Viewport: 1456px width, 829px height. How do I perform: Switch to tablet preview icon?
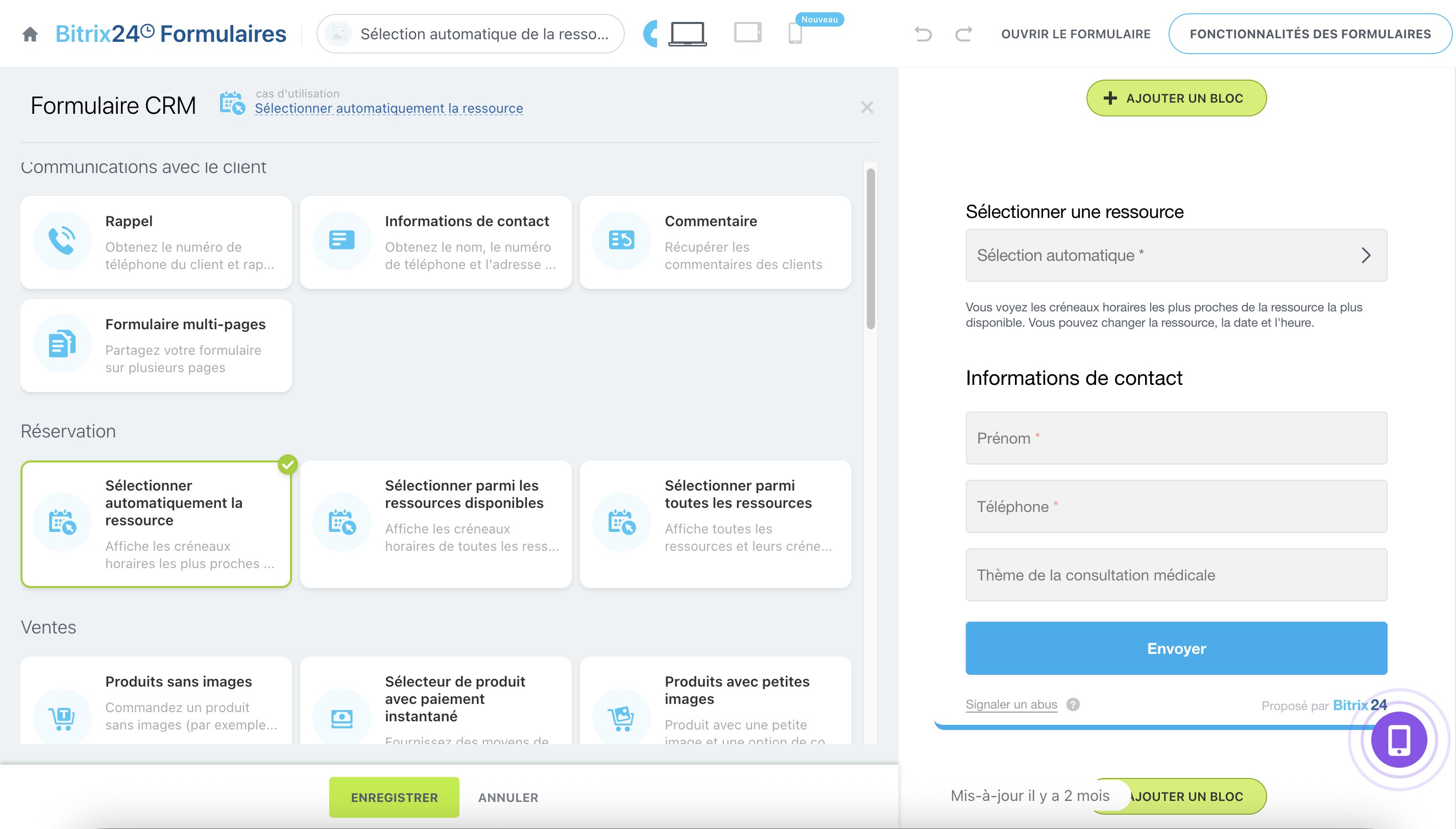(747, 33)
